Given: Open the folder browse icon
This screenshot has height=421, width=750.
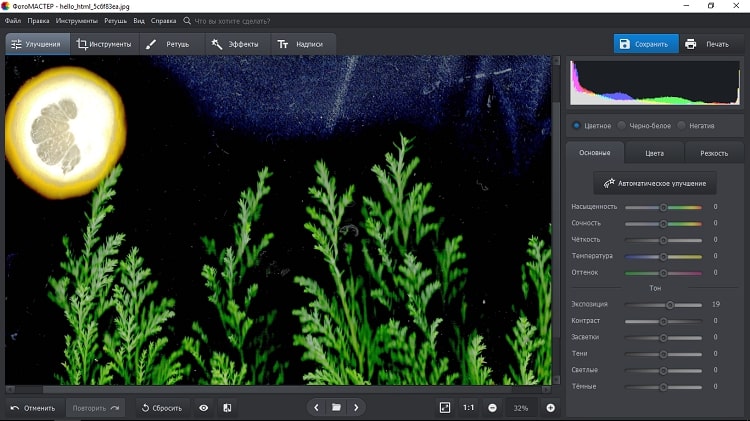Looking at the screenshot, I should pos(337,408).
